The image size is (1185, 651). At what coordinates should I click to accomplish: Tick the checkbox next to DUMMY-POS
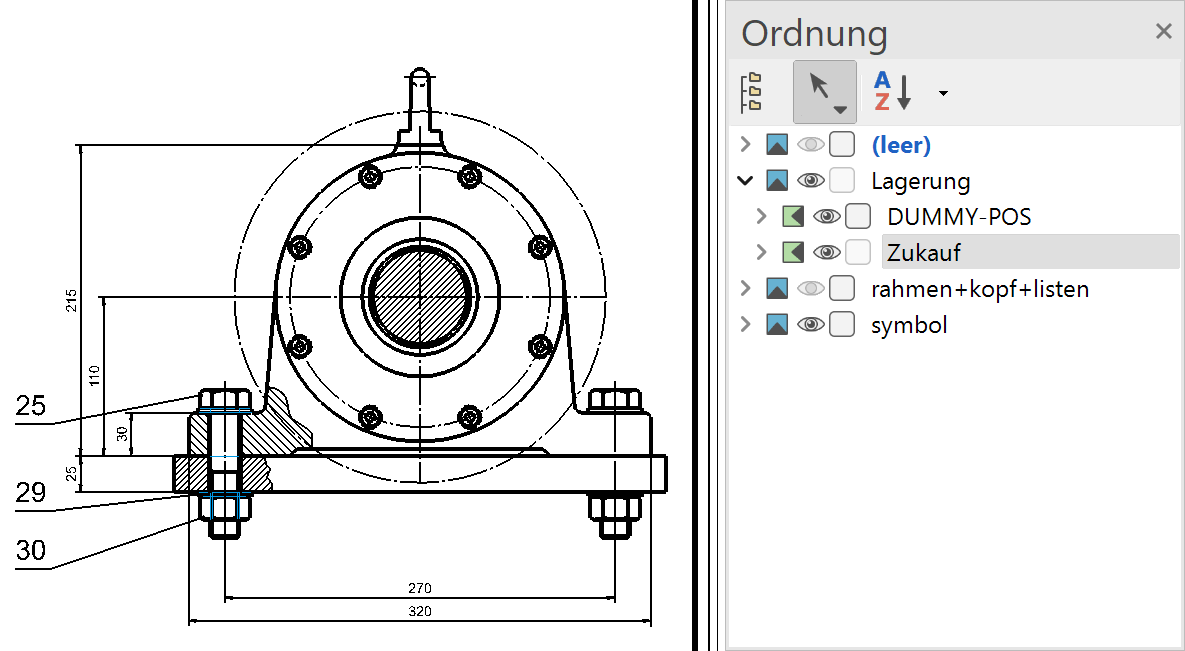858,217
